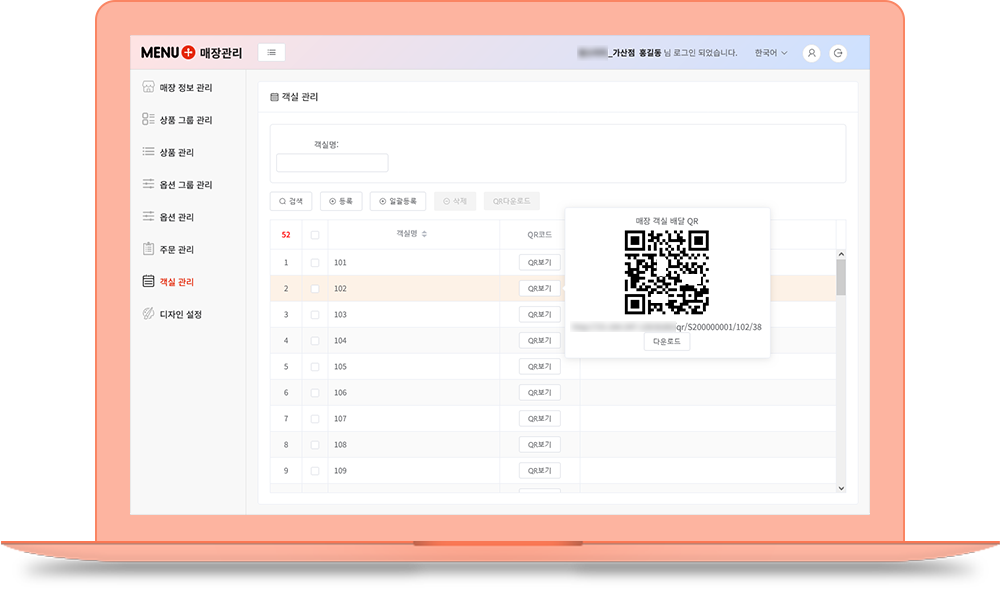This screenshot has width=1000, height=589.
Task: Go to 상품 관리 menu
Action: [x=177, y=152]
